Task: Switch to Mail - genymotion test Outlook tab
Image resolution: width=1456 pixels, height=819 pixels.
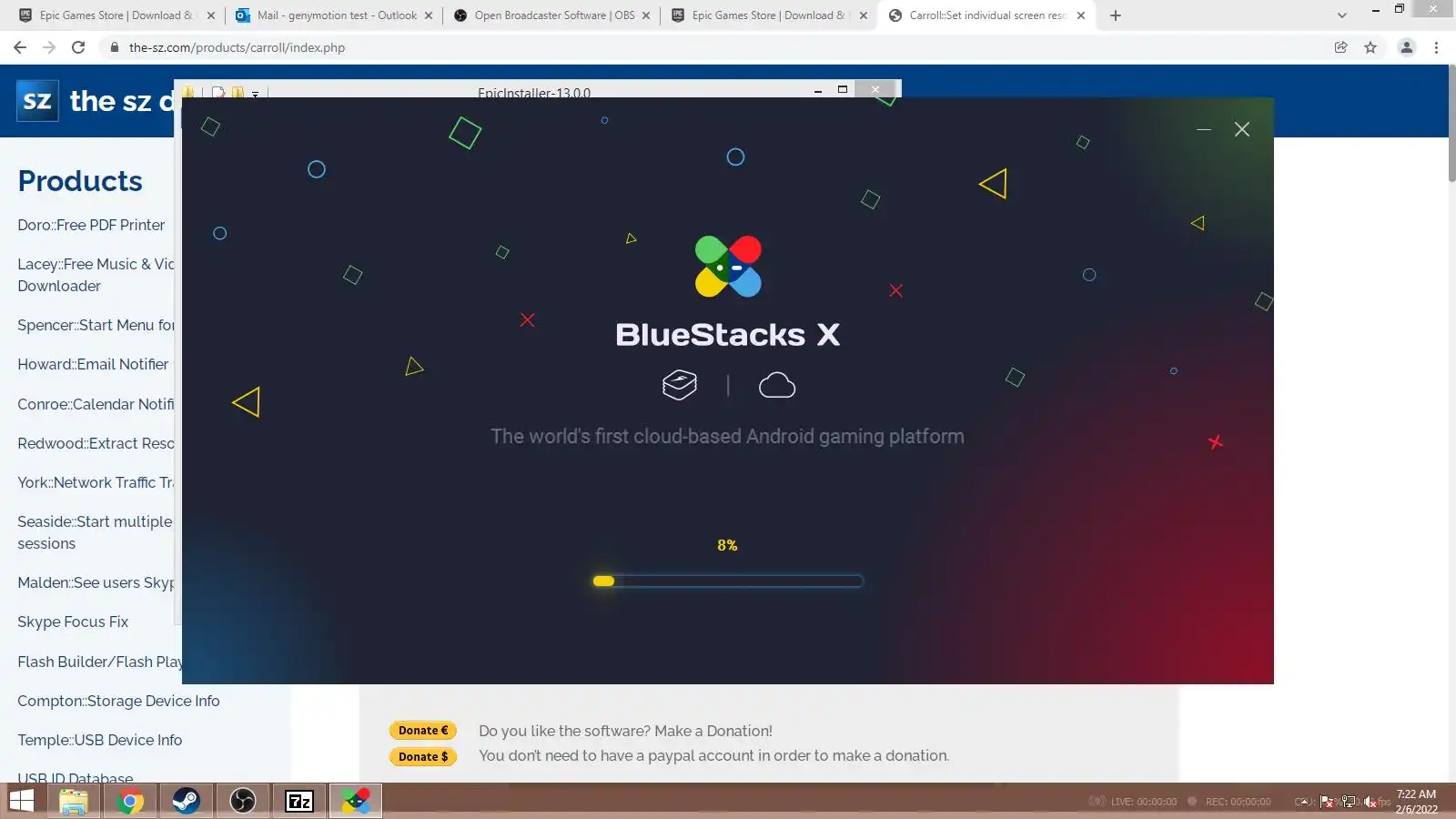Action: click(x=335, y=15)
